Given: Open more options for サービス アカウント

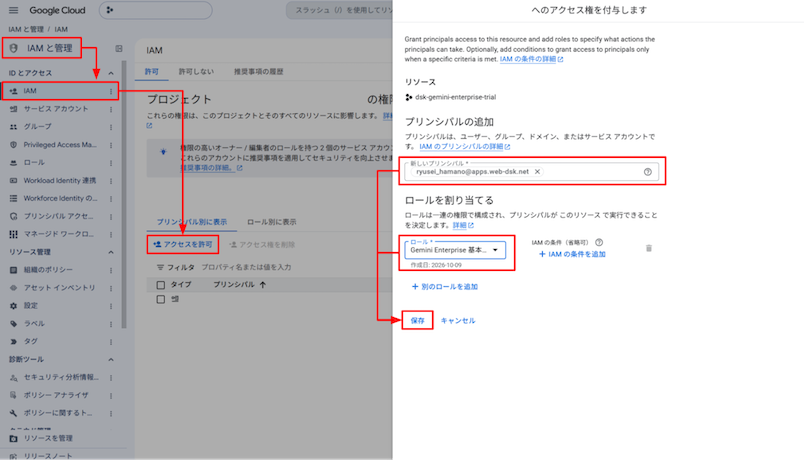Looking at the screenshot, I should coord(111,109).
